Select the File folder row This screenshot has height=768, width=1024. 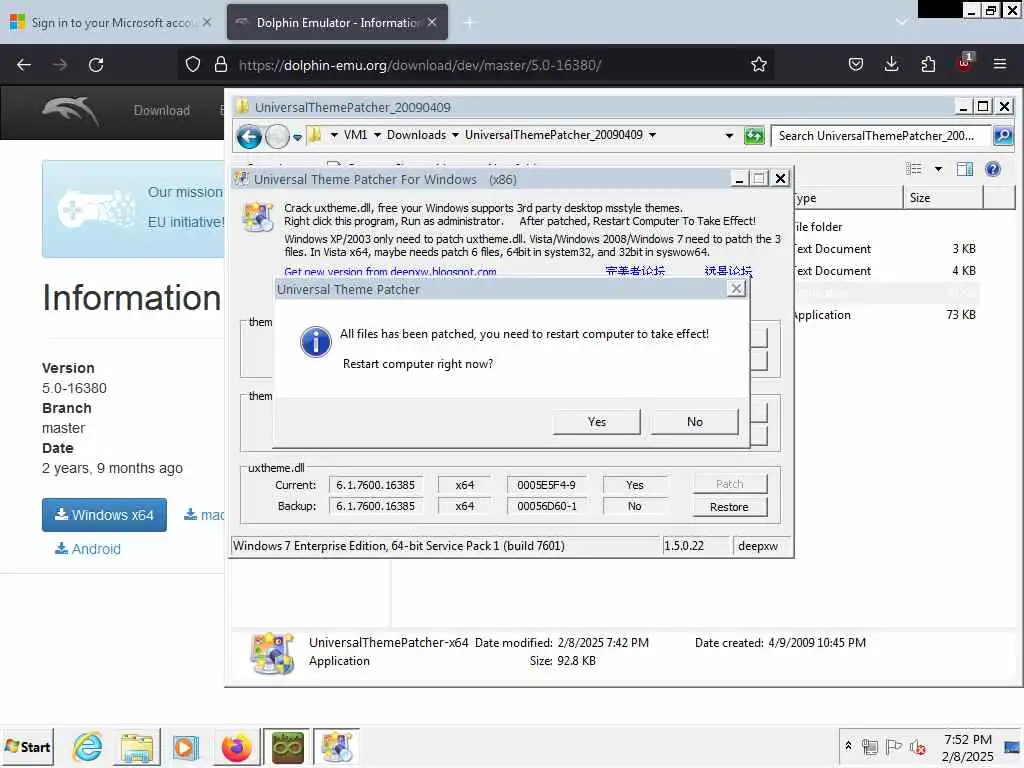[886, 227]
